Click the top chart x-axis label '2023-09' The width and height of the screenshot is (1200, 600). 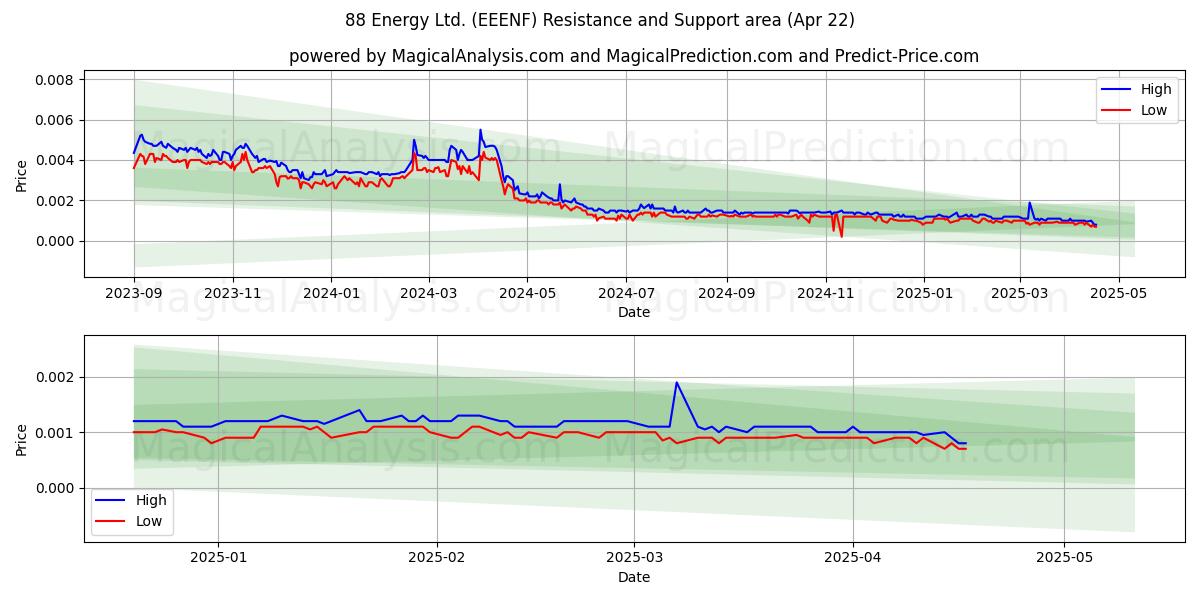(x=134, y=294)
